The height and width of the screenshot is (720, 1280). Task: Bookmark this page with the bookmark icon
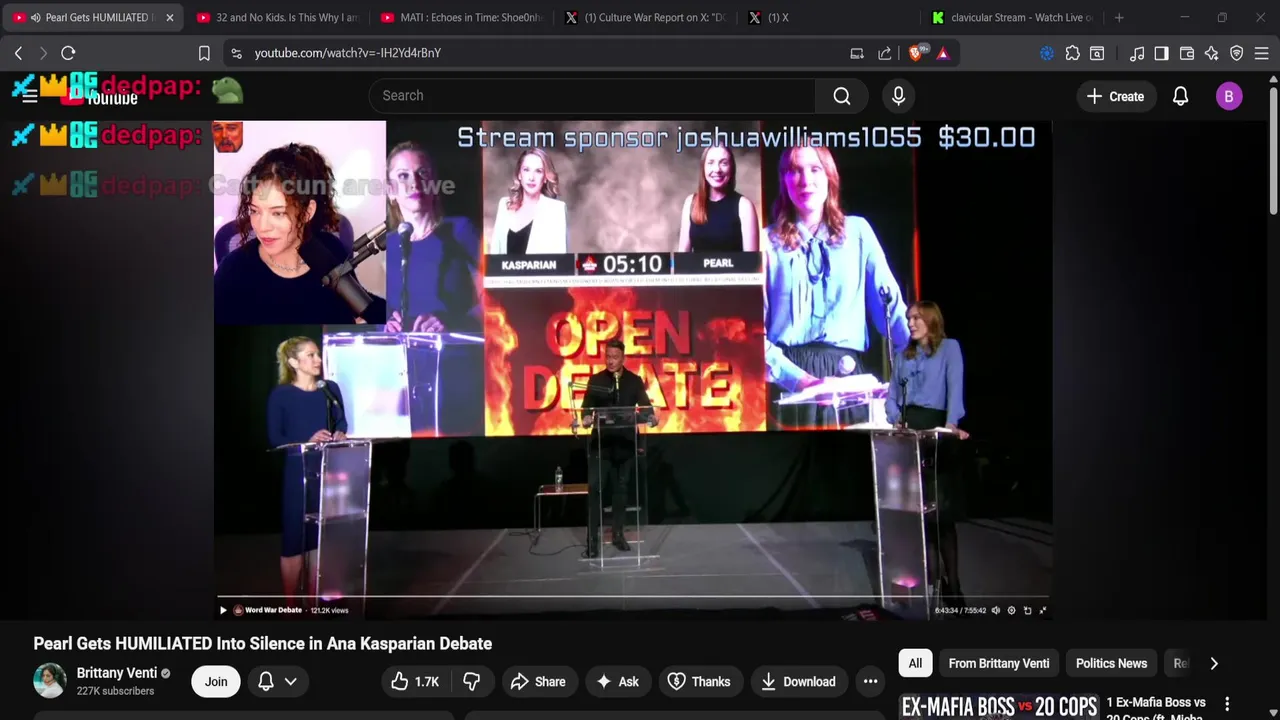[x=204, y=53]
